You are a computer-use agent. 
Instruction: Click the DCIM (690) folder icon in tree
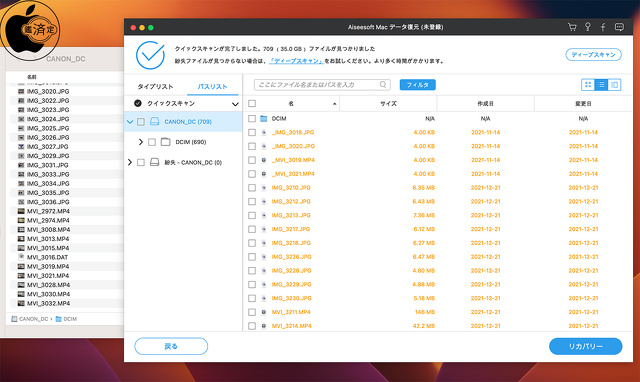(x=165, y=142)
